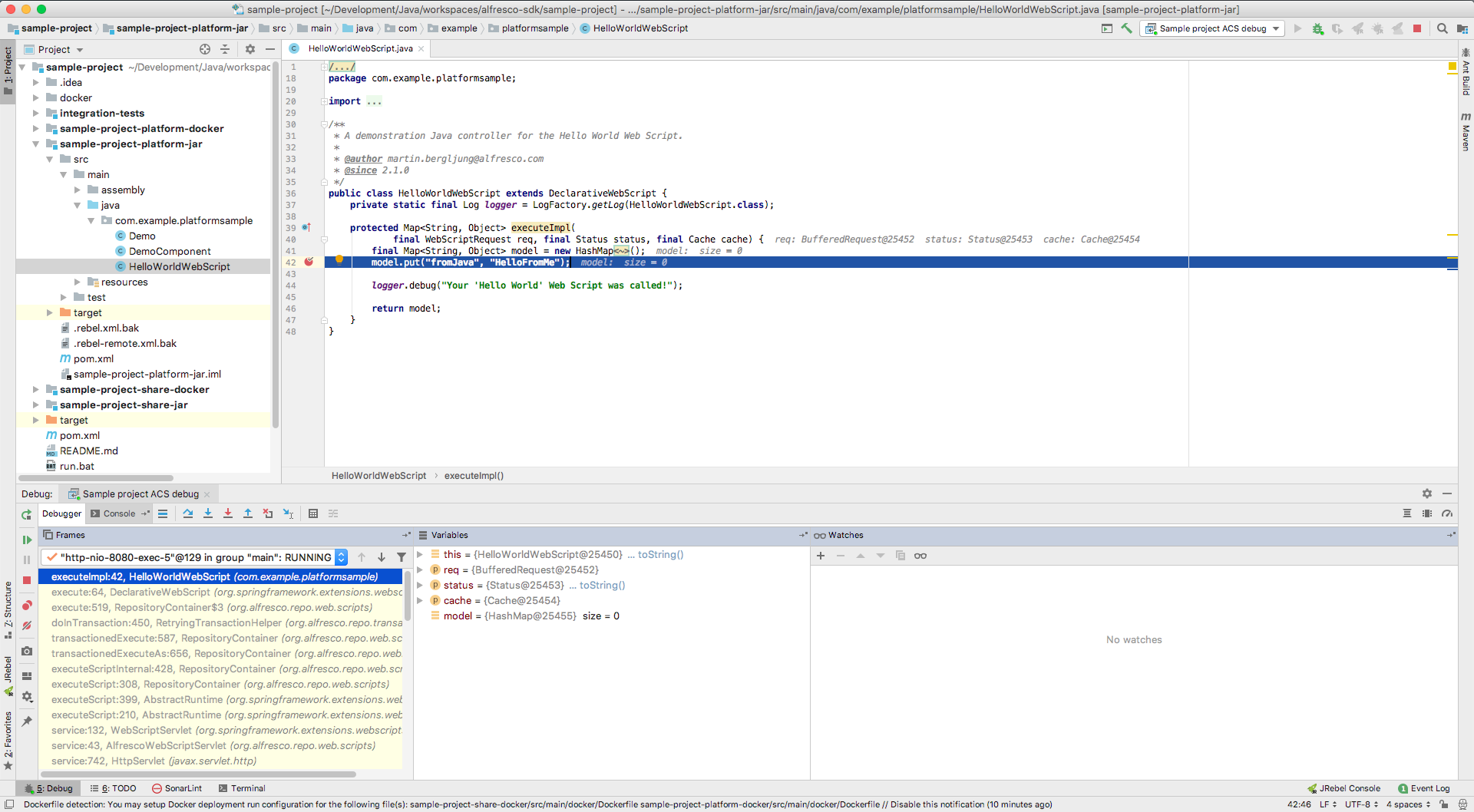
Task: Click the Step Out debugger icon
Action: 248,513
